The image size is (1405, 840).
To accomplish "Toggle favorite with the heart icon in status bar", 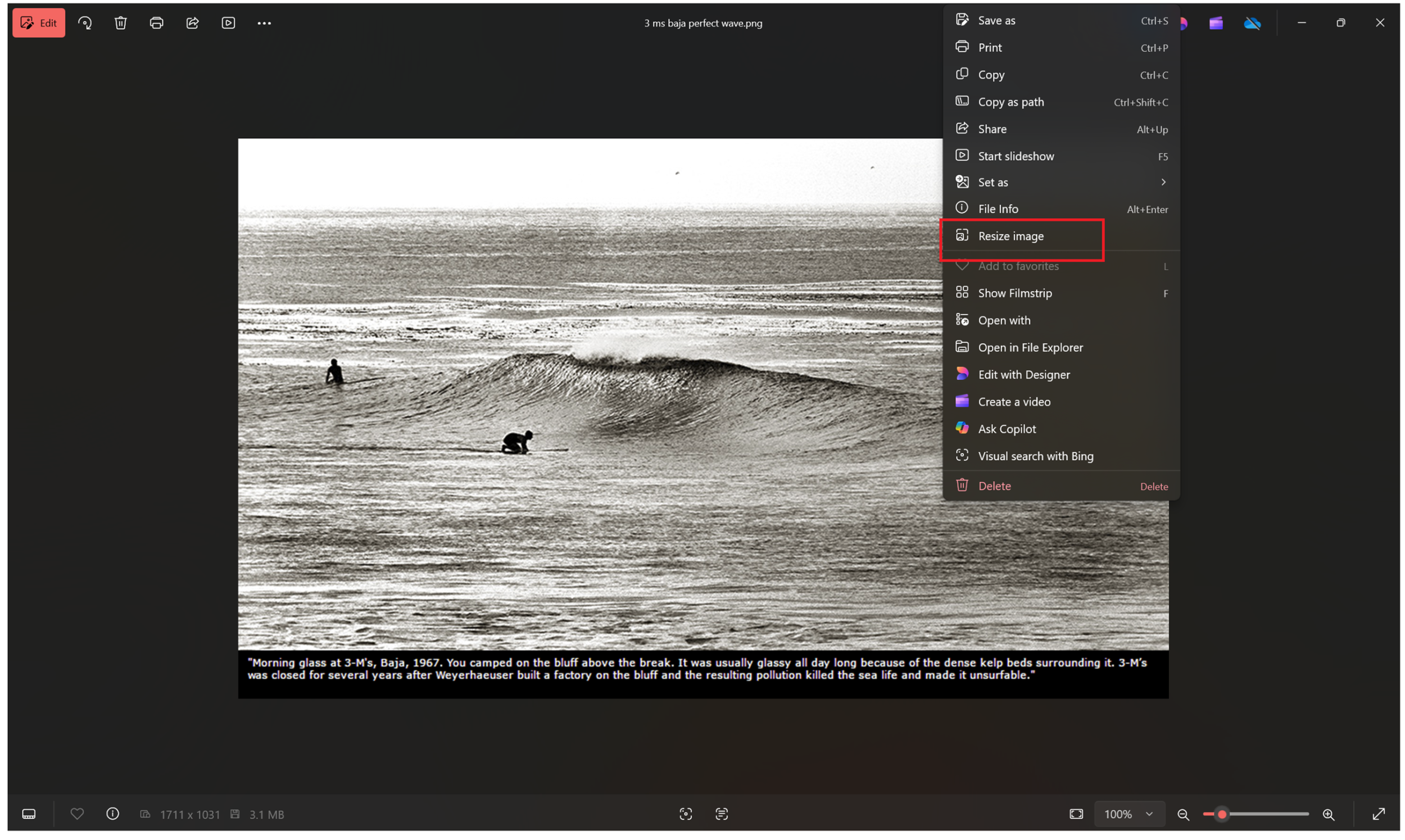I will click(77, 814).
